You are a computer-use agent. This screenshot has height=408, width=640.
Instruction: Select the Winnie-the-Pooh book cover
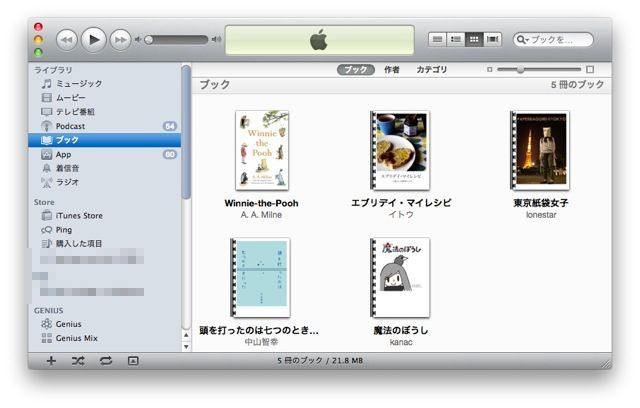tap(262, 151)
